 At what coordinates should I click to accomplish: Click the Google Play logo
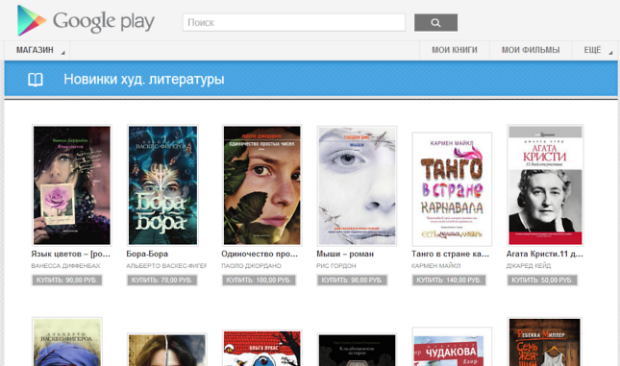pos(86,21)
